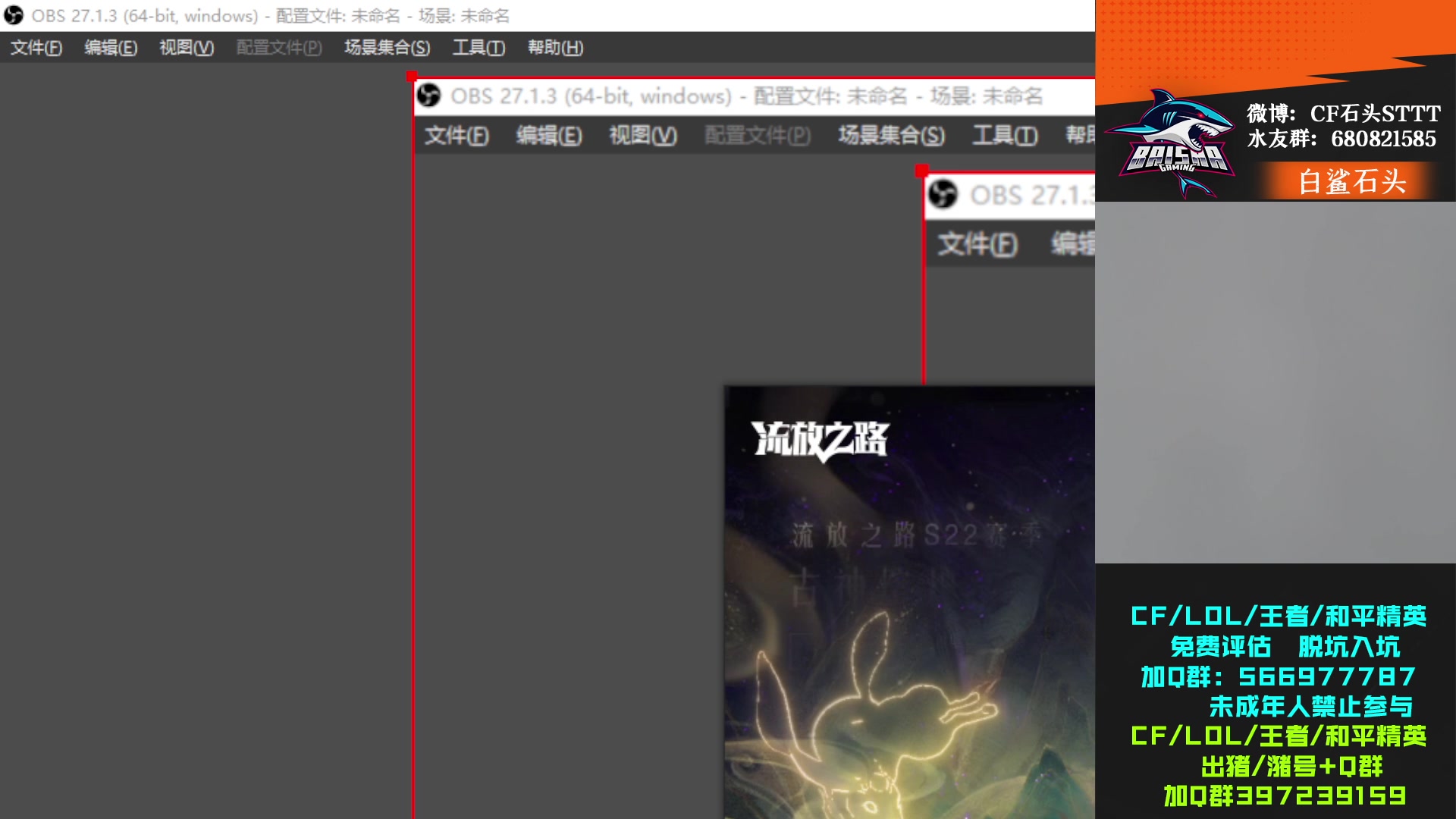1456x819 pixels.
Task: Open 视图(V) in the second nested OBS preview
Action: [x=643, y=136]
